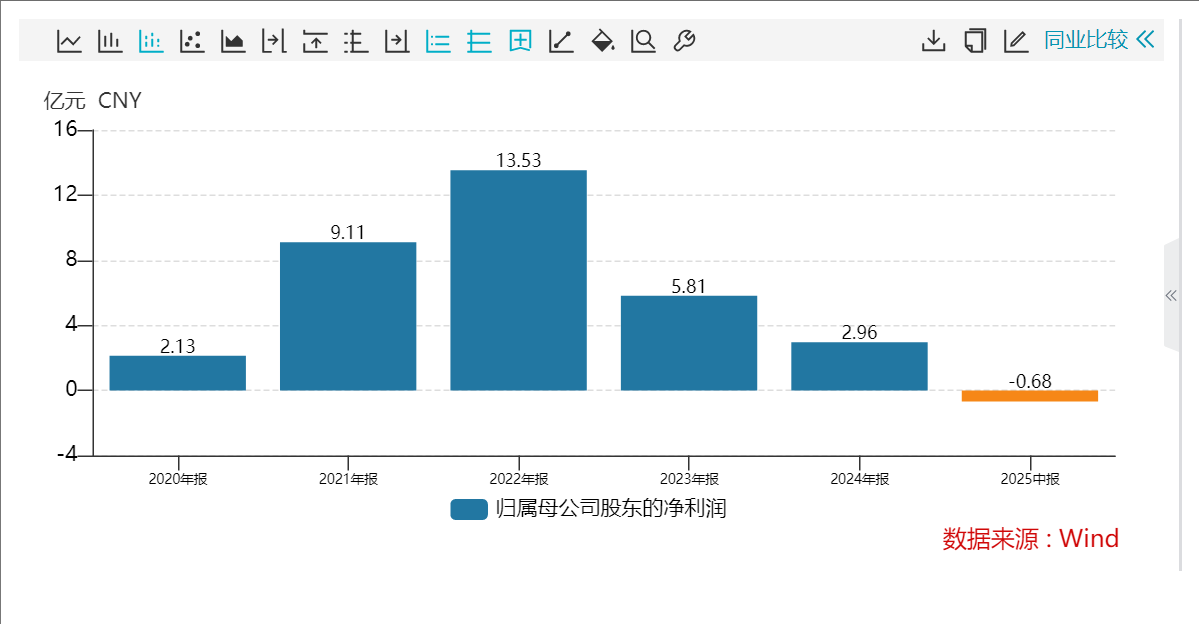Select the bar chart icon

(110, 41)
